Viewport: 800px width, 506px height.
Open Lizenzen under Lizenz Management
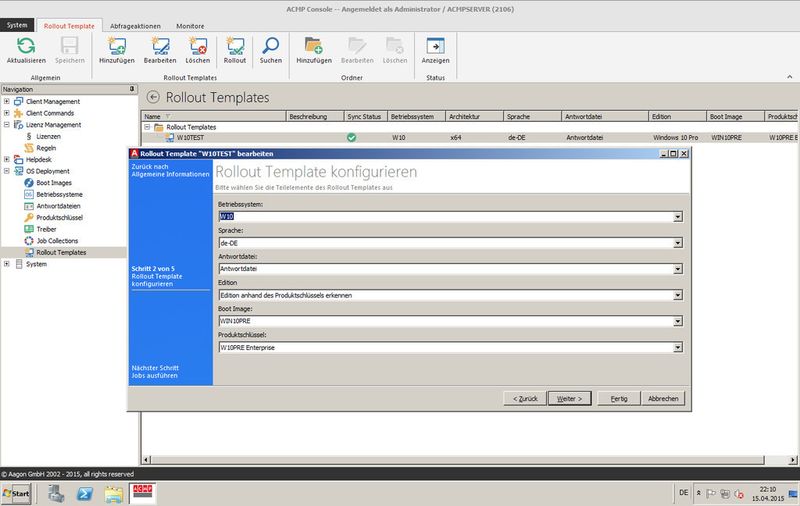[48, 137]
